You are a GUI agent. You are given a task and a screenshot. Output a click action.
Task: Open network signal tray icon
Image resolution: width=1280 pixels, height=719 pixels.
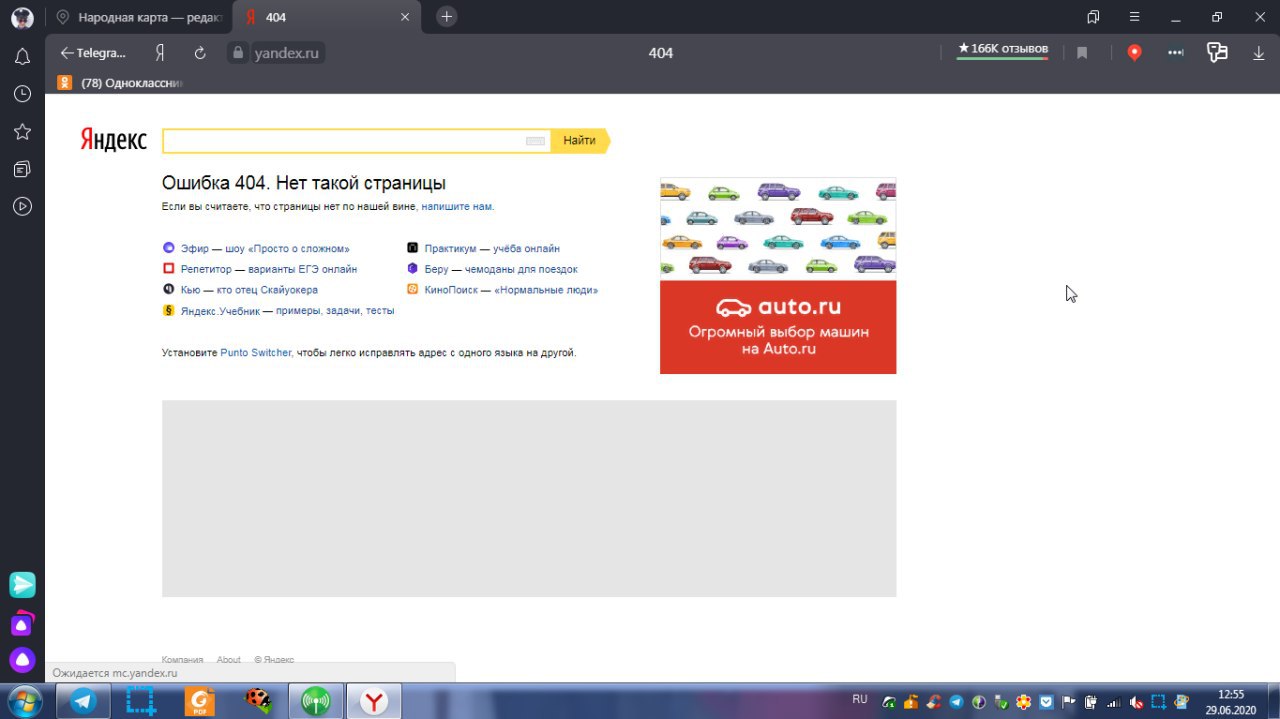point(1113,702)
